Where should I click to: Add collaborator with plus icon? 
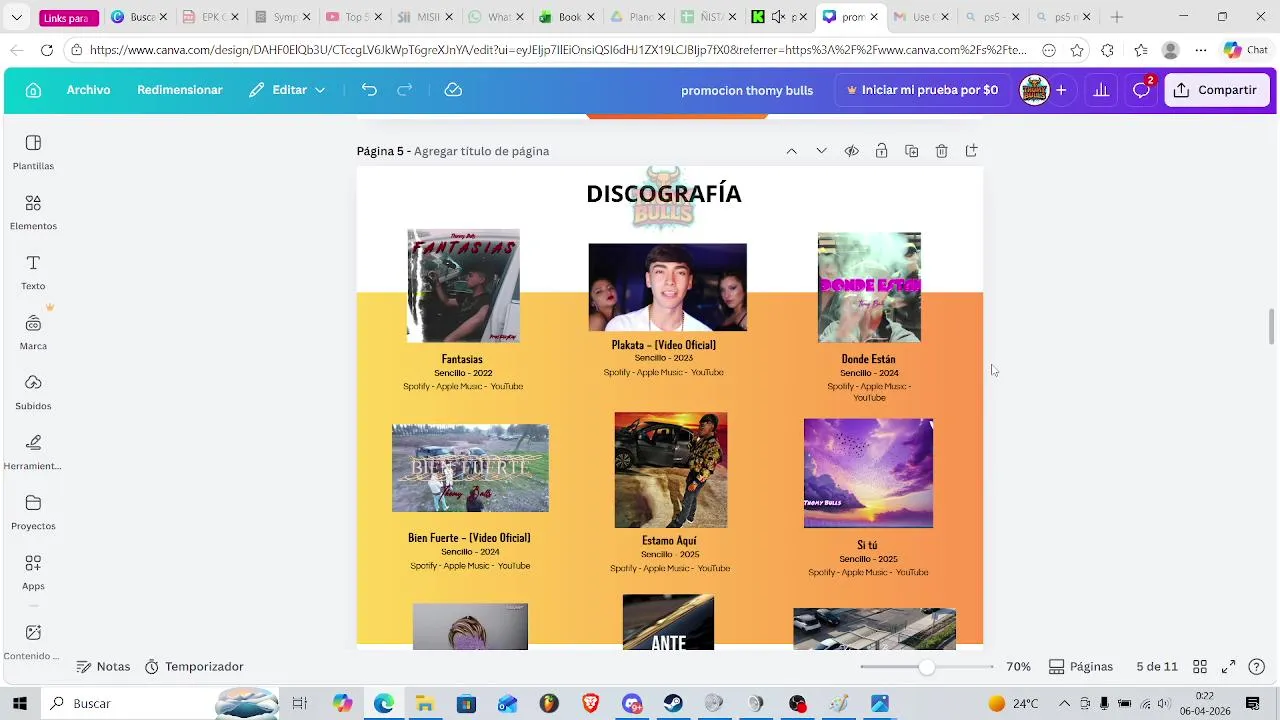point(1061,90)
